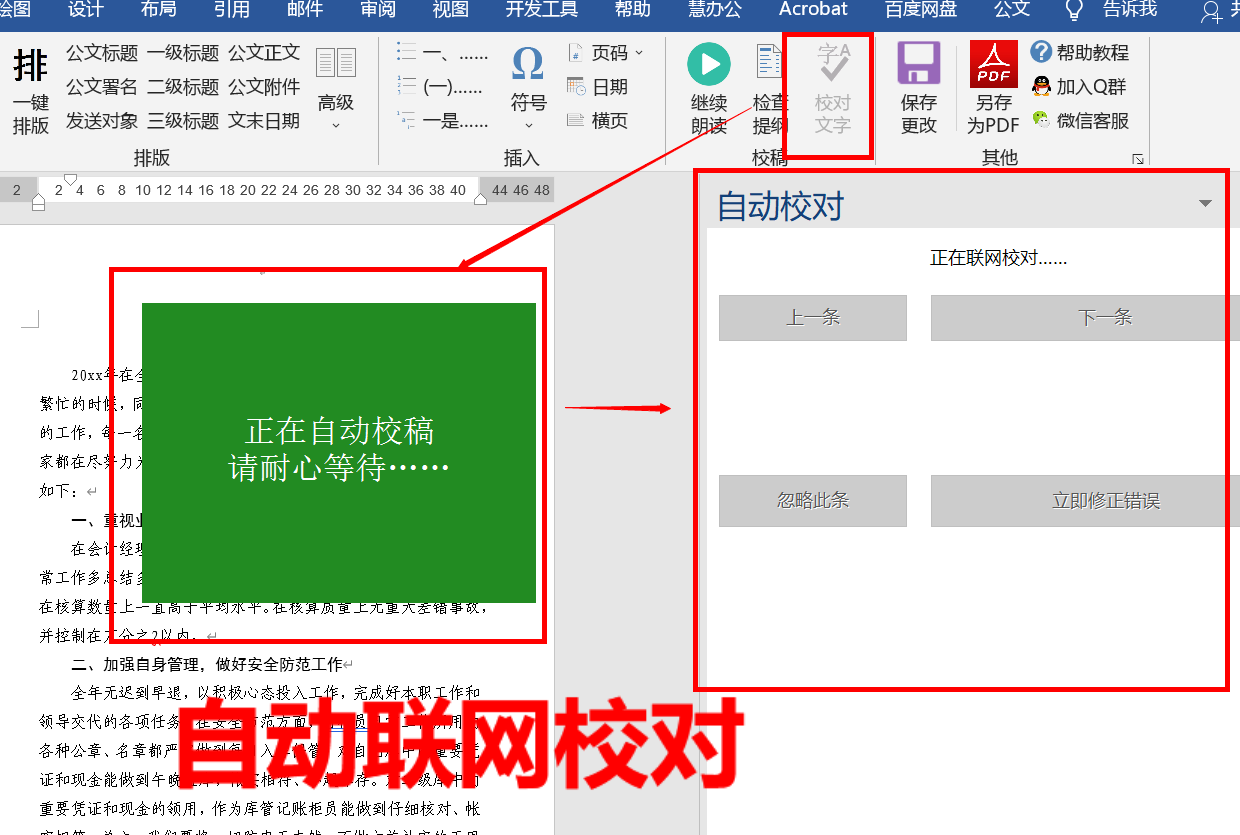Click the 自动校对 pane title

[x=780, y=207]
